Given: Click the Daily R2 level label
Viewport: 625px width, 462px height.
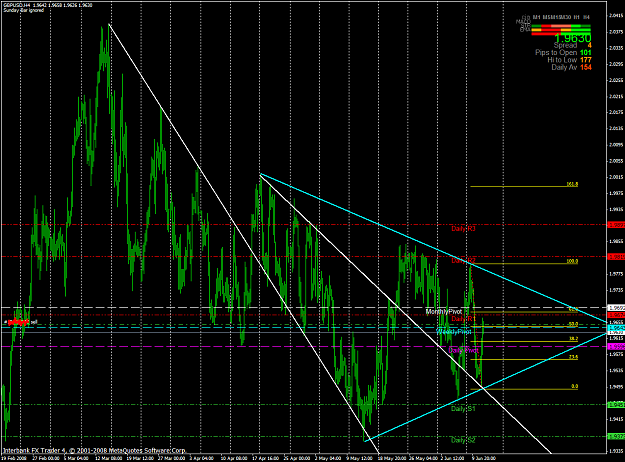Looking at the screenshot, I should [x=463, y=261].
